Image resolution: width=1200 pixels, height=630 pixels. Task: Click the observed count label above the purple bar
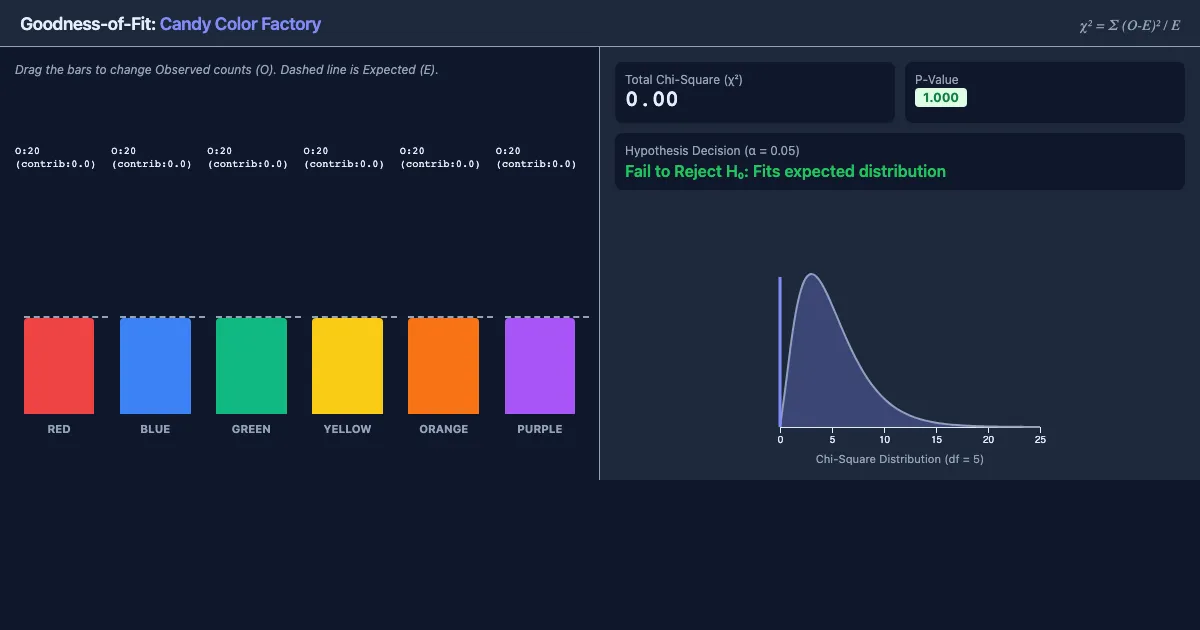tap(536, 158)
